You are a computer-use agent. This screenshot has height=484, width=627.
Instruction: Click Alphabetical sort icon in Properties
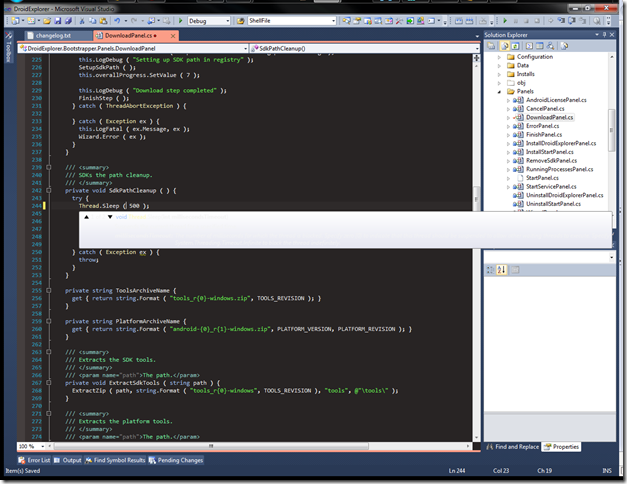click(503, 269)
